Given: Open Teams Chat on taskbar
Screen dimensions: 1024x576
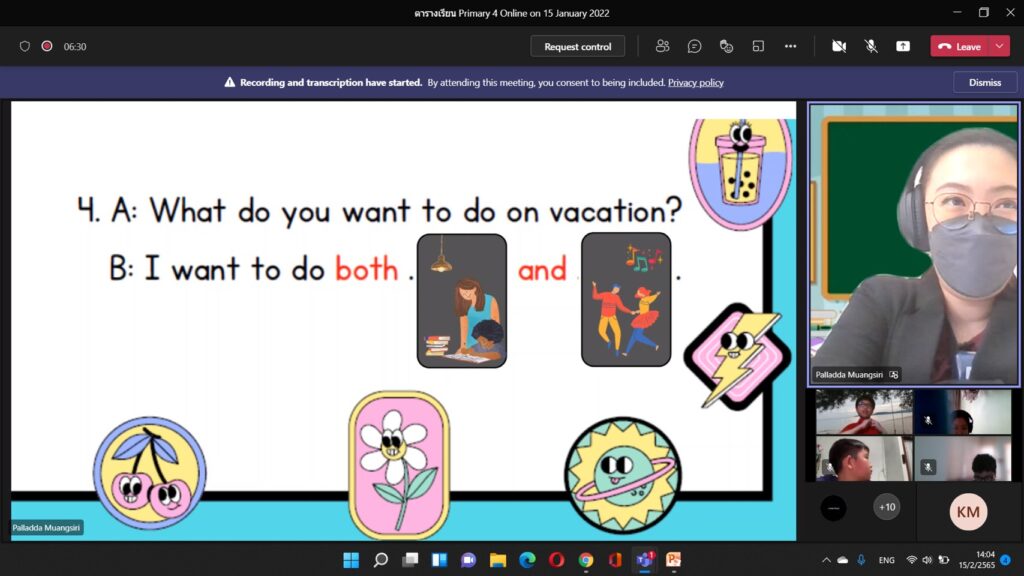Looking at the screenshot, I should (x=468, y=560).
